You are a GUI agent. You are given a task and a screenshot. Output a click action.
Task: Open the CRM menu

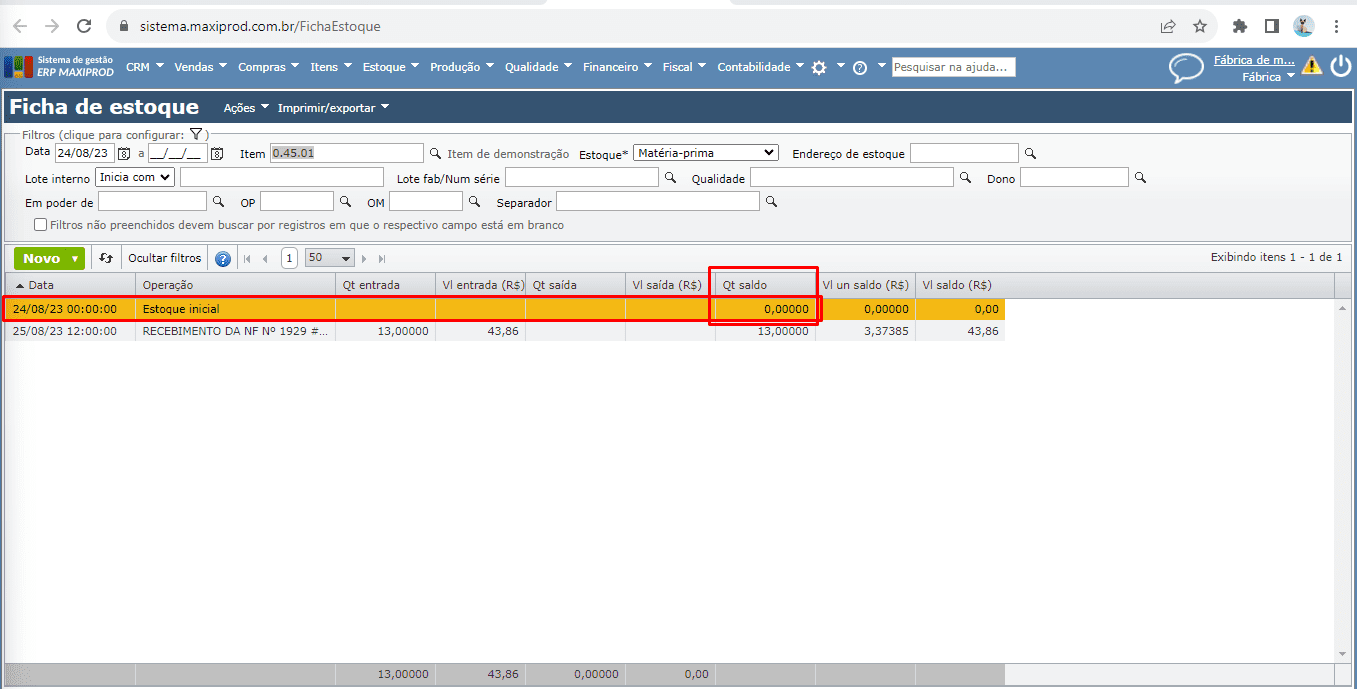[x=145, y=67]
